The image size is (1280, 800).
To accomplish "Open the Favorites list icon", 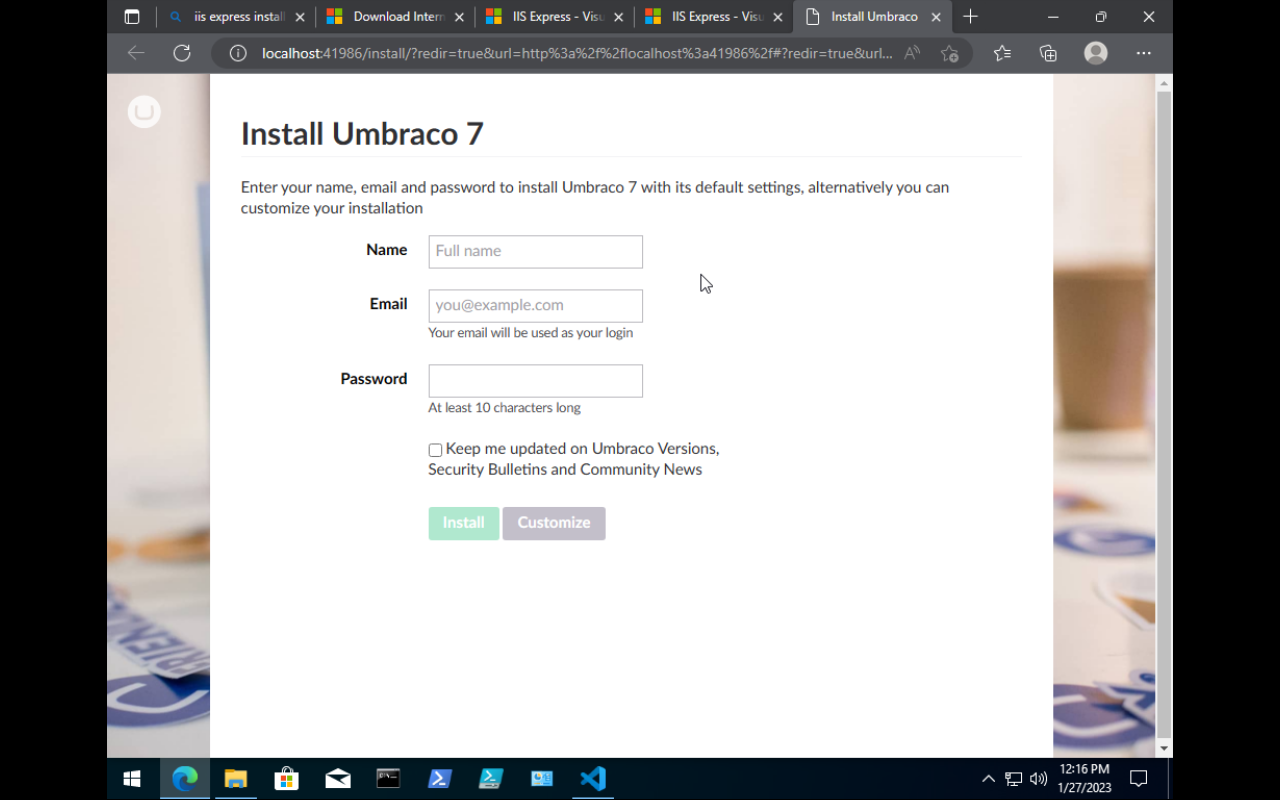I will coord(1002,53).
